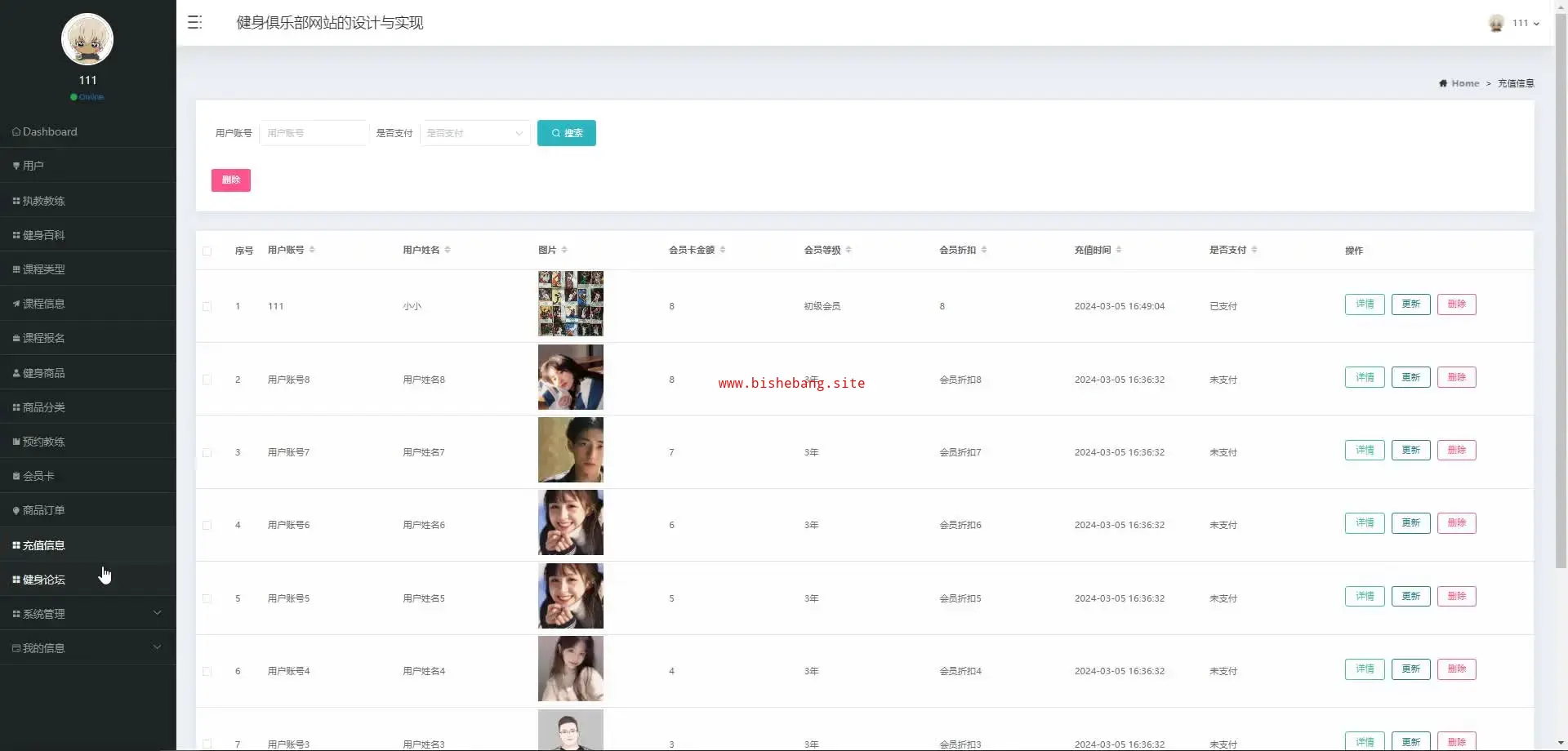
Task: Sort by 会员等级 column icon
Action: tap(849, 250)
